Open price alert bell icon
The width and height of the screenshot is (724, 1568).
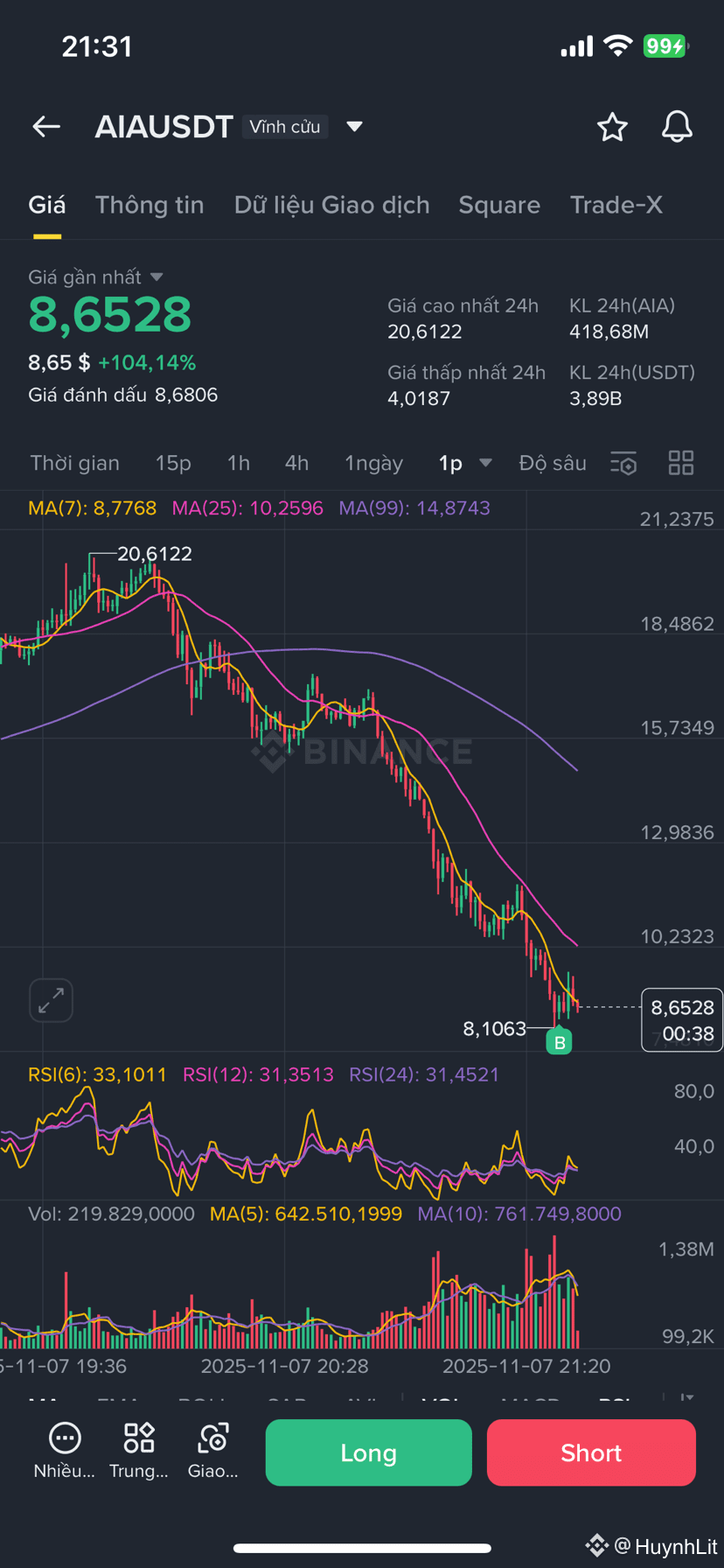[x=677, y=127]
